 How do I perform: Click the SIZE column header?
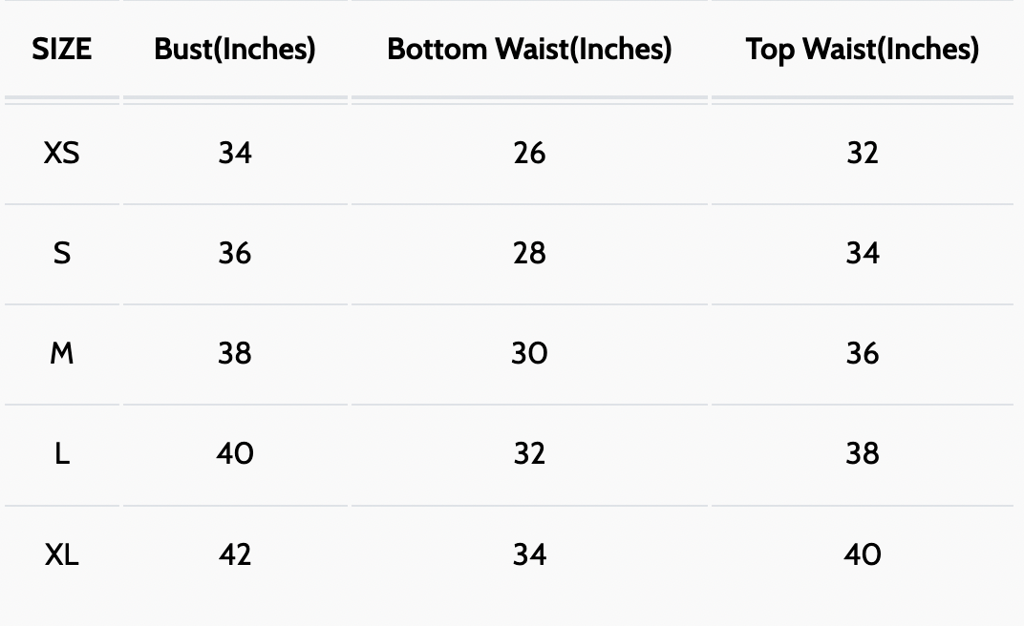coord(61,49)
